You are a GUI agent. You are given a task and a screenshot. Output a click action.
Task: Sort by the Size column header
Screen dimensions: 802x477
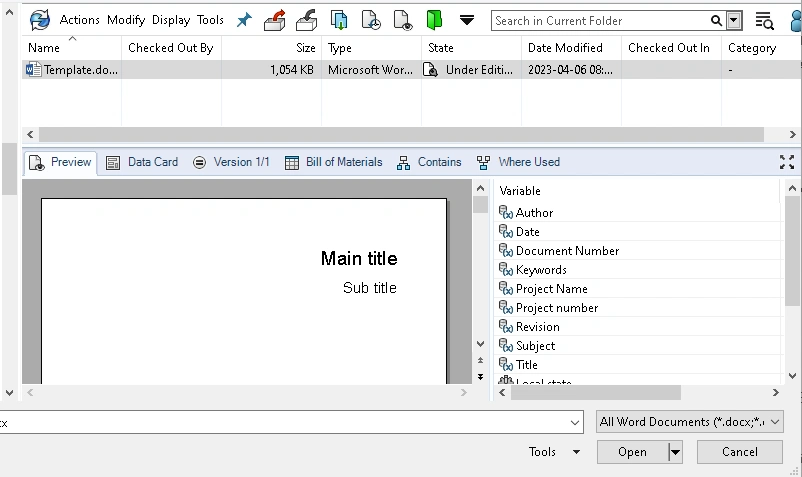coord(271,48)
